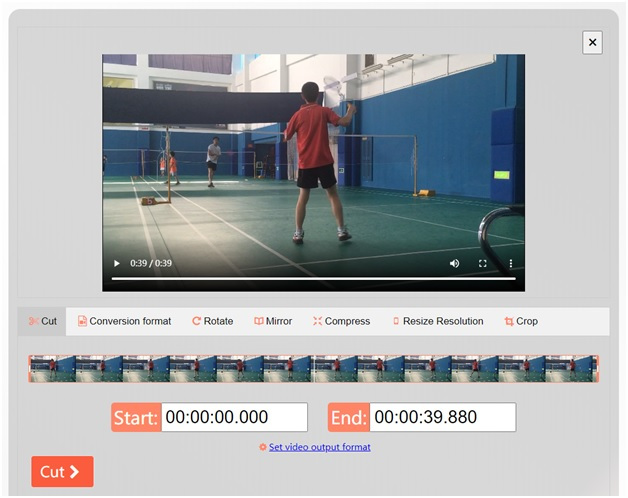Go to the Compress tab
628x498 pixels.
(342, 321)
